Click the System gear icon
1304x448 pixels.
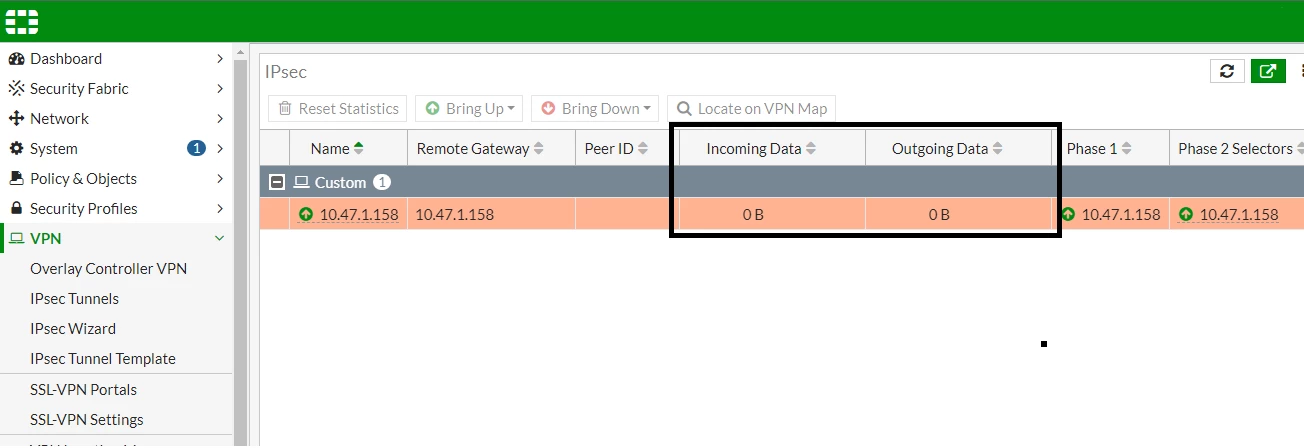click(x=16, y=149)
